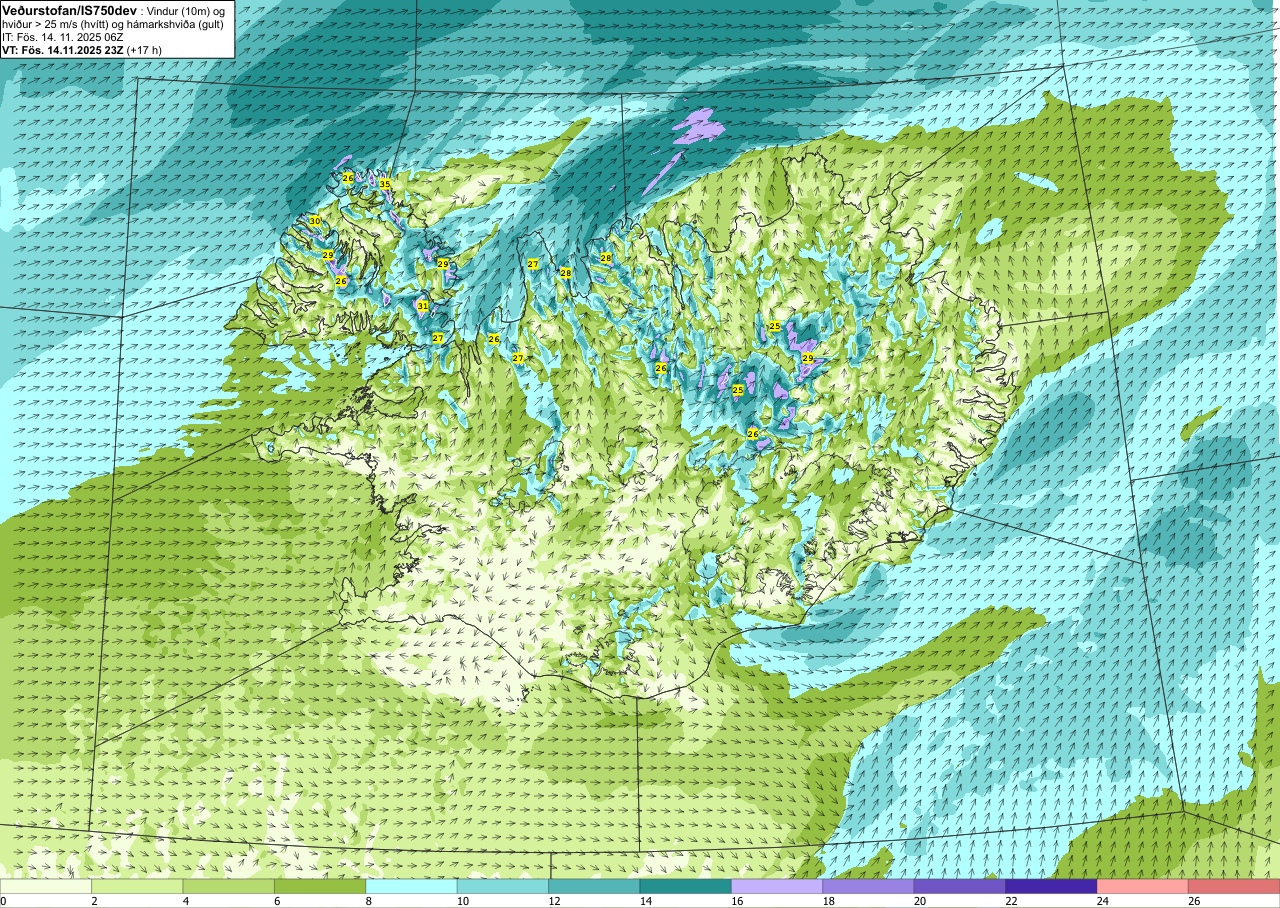The width and height of the screenshot is (1280, 908).
Task: Click the 'hámarkshviða (gult)' header text
Action: click(x=175, y=24)
